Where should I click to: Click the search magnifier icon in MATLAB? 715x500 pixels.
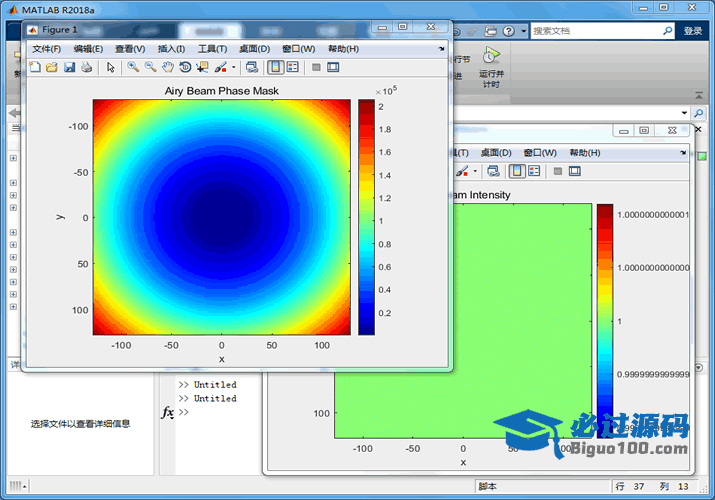pos(668,31)
